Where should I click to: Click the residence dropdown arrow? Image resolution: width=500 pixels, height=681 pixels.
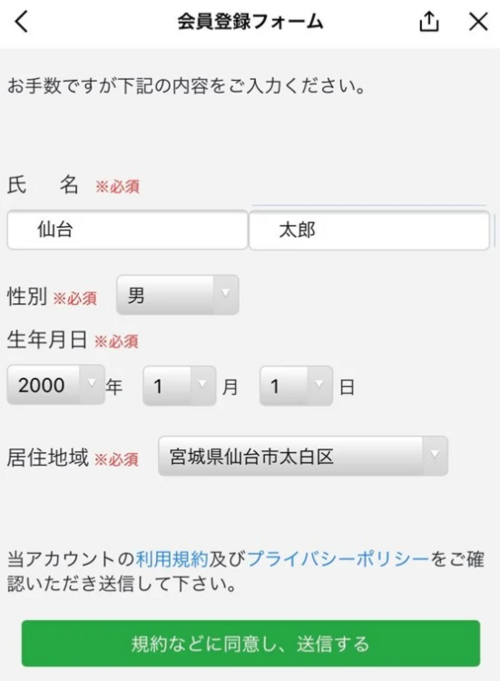pos(434,454)
